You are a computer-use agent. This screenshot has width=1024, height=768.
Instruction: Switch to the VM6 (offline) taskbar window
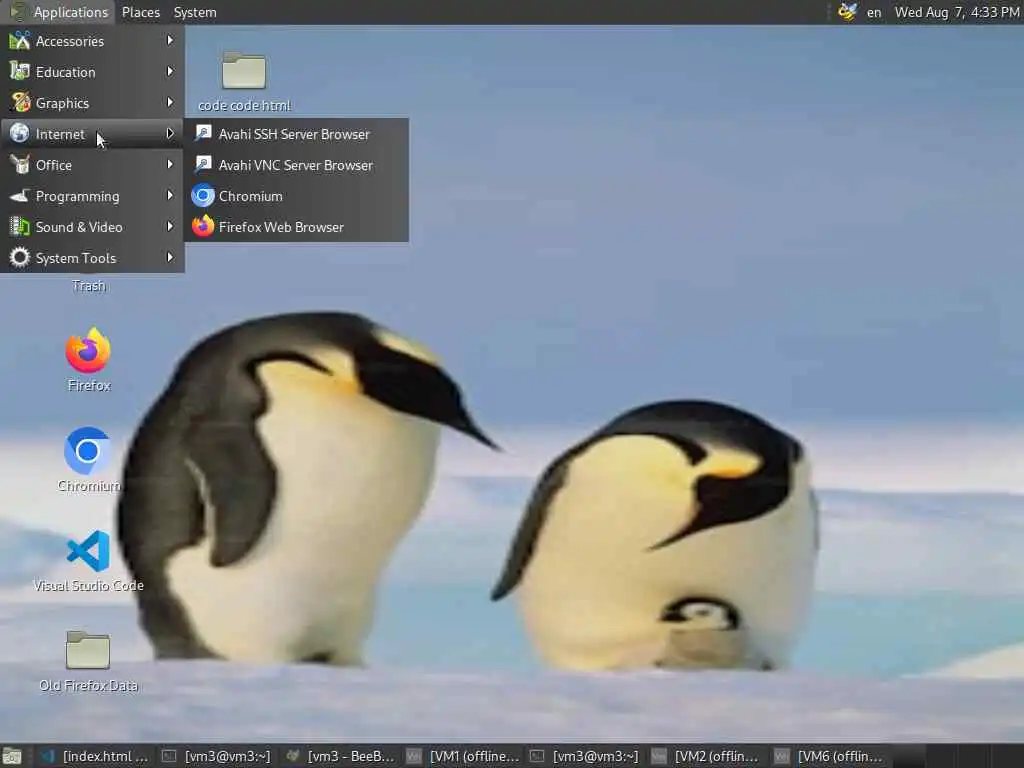[x=829, y=756]
